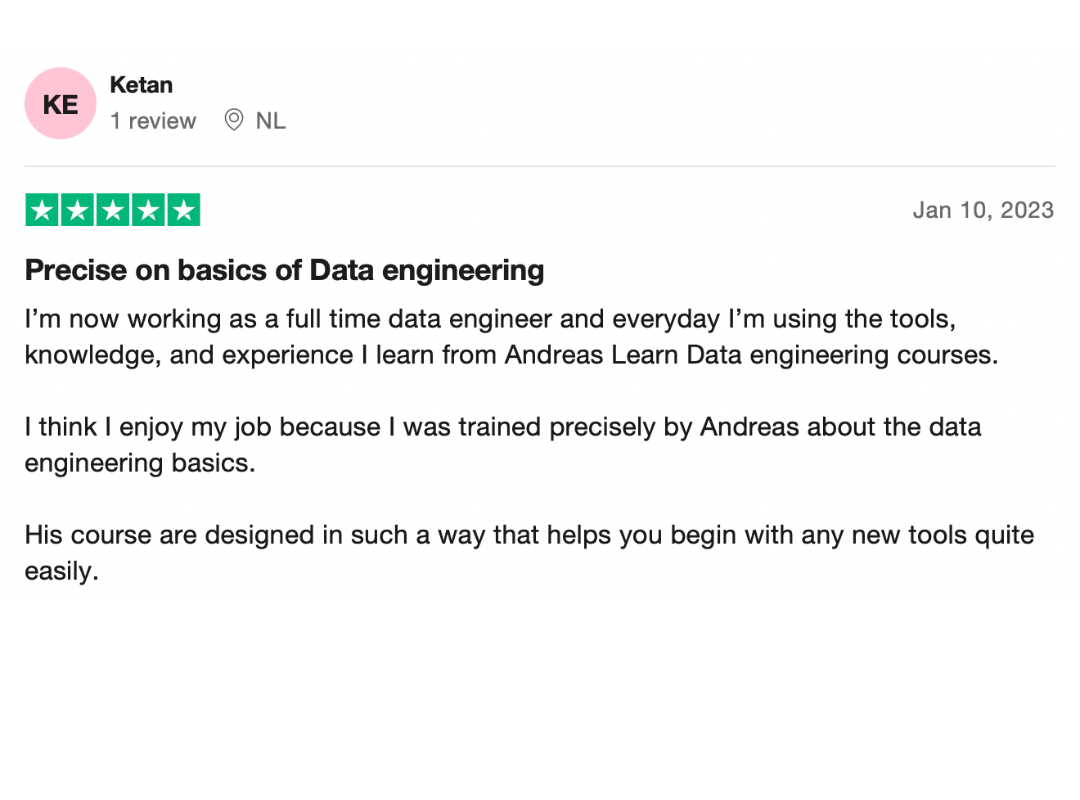Click the second green rating star
Image resolution: width=1080 pixels, height=800 pixels.
[77, 210]
